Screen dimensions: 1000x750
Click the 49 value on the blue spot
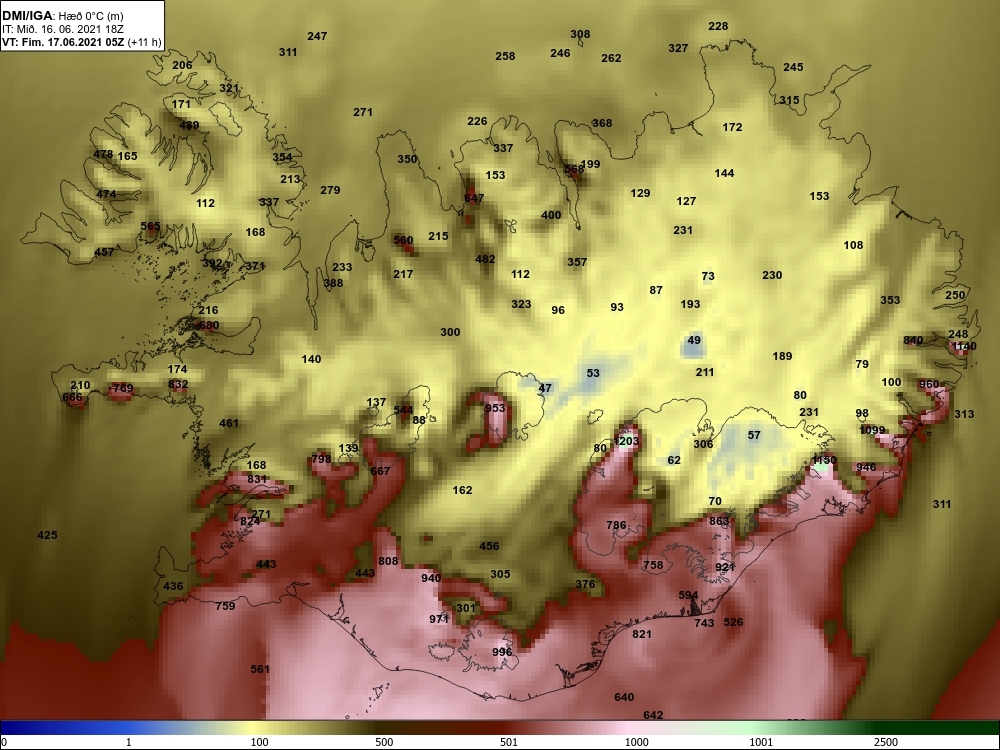click(x=694, y=340)
